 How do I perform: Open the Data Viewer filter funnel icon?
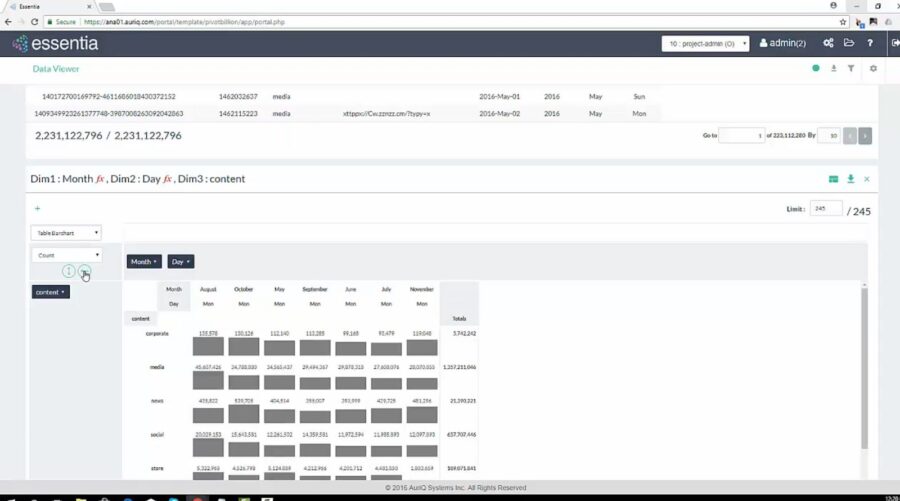851,68
